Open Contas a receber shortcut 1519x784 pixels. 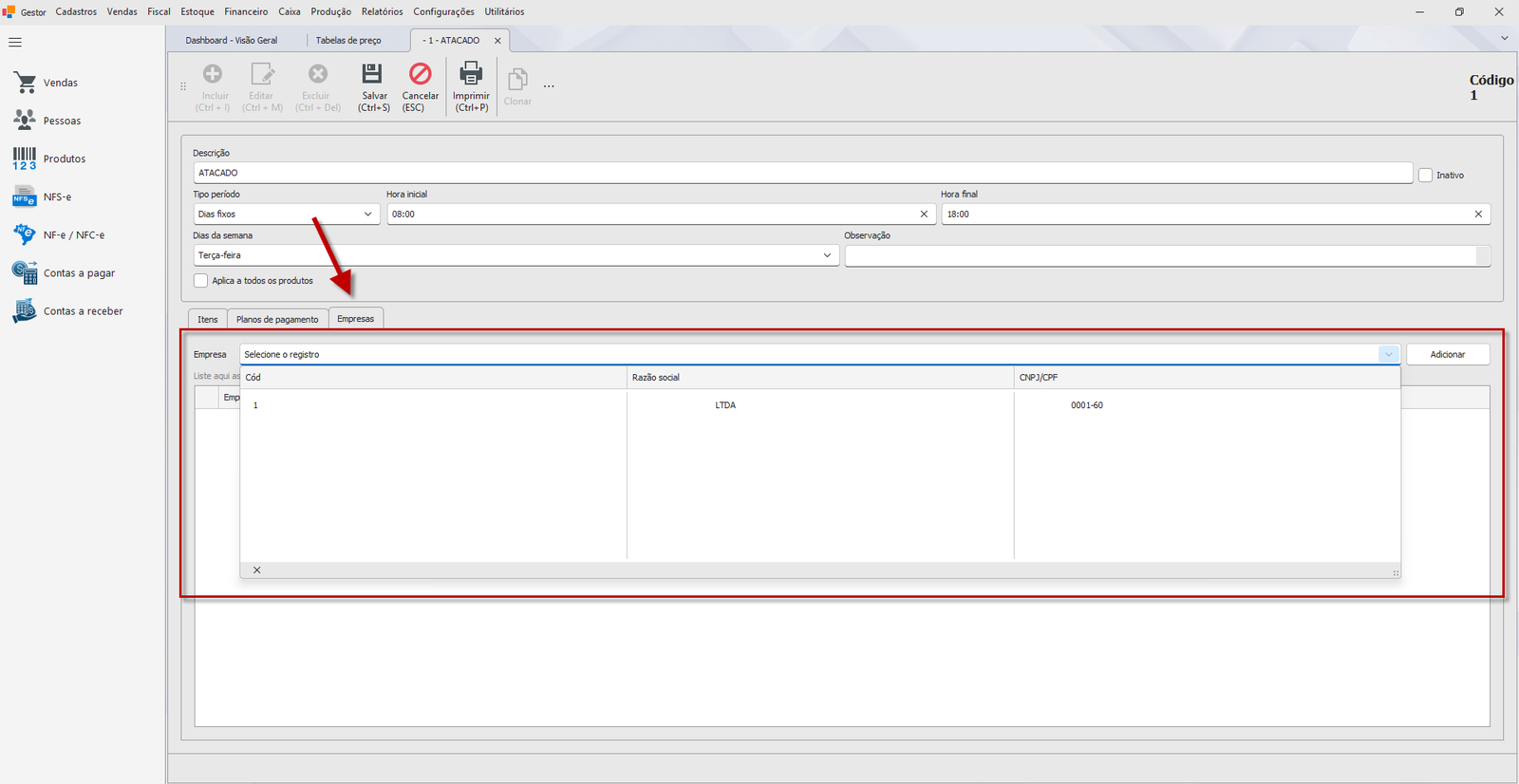point(67,310)
